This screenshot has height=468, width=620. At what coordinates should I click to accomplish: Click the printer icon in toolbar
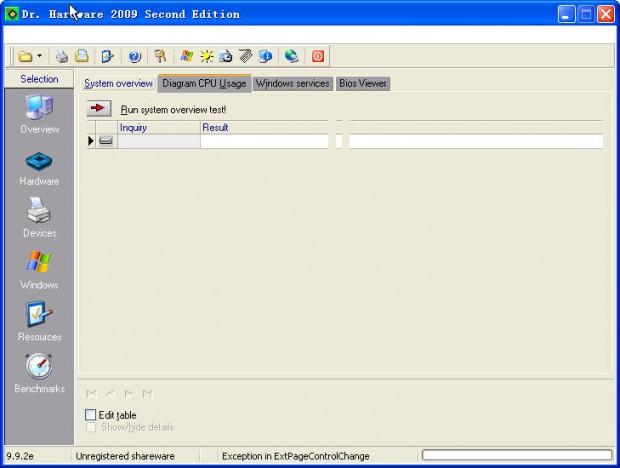[61, 57]
